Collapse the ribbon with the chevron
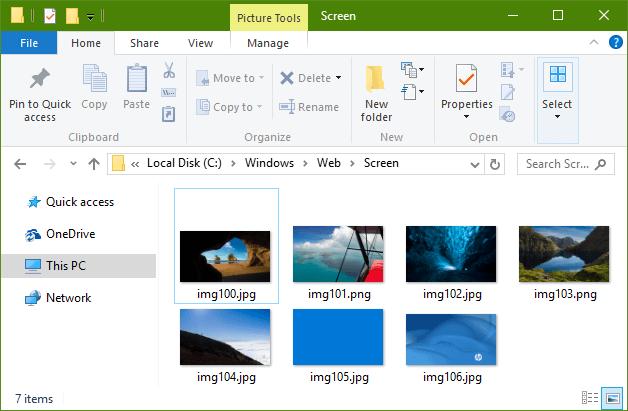 click(594, 42)
